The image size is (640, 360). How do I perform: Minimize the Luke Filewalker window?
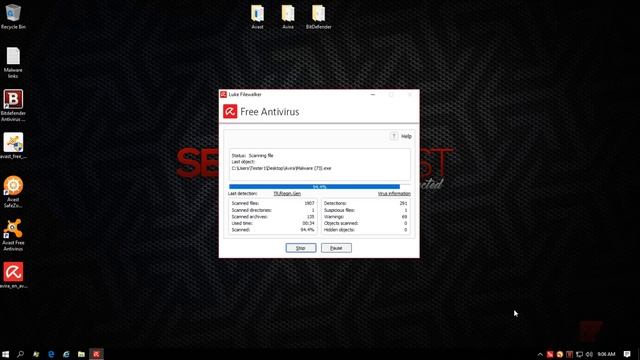[373, 94]
